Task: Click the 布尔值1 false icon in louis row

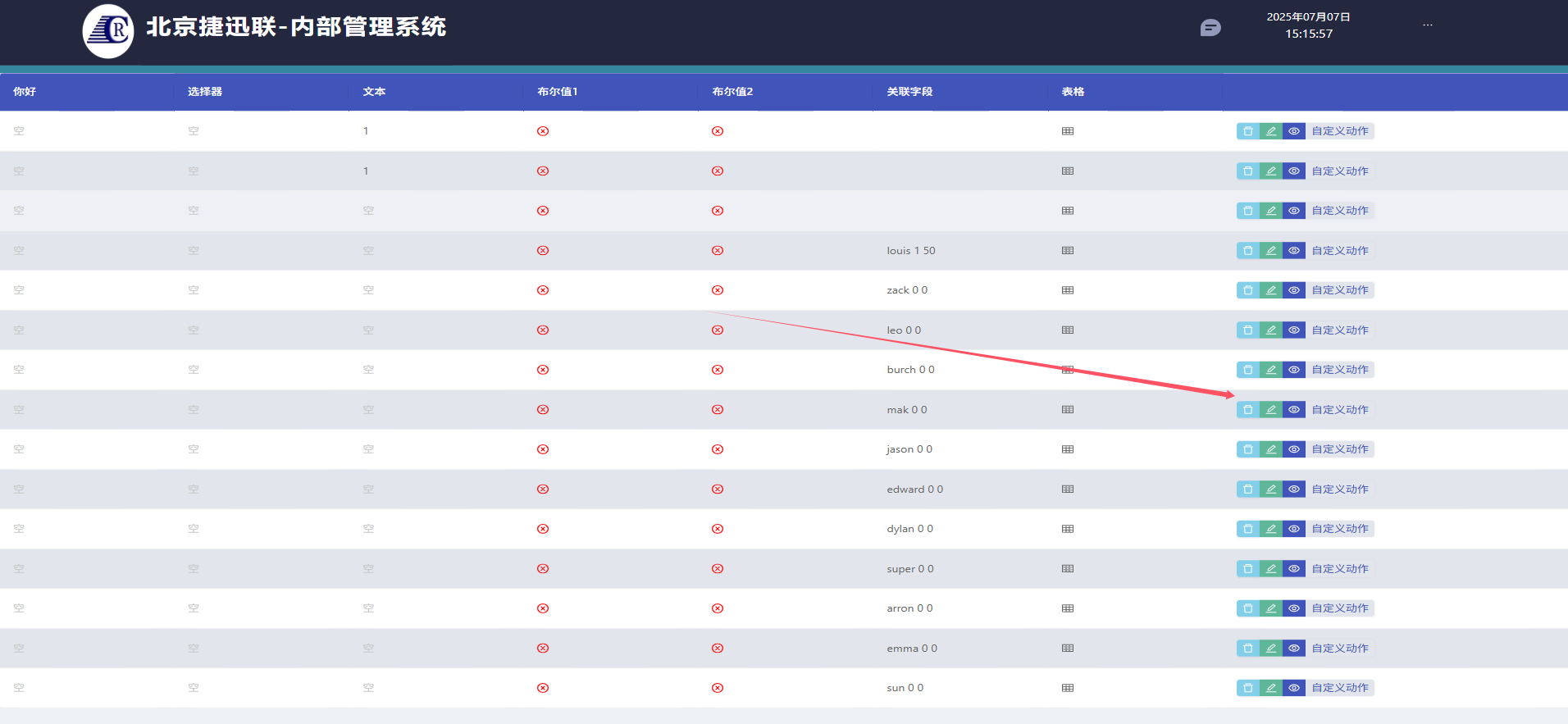Action: (x=543, y=251)
